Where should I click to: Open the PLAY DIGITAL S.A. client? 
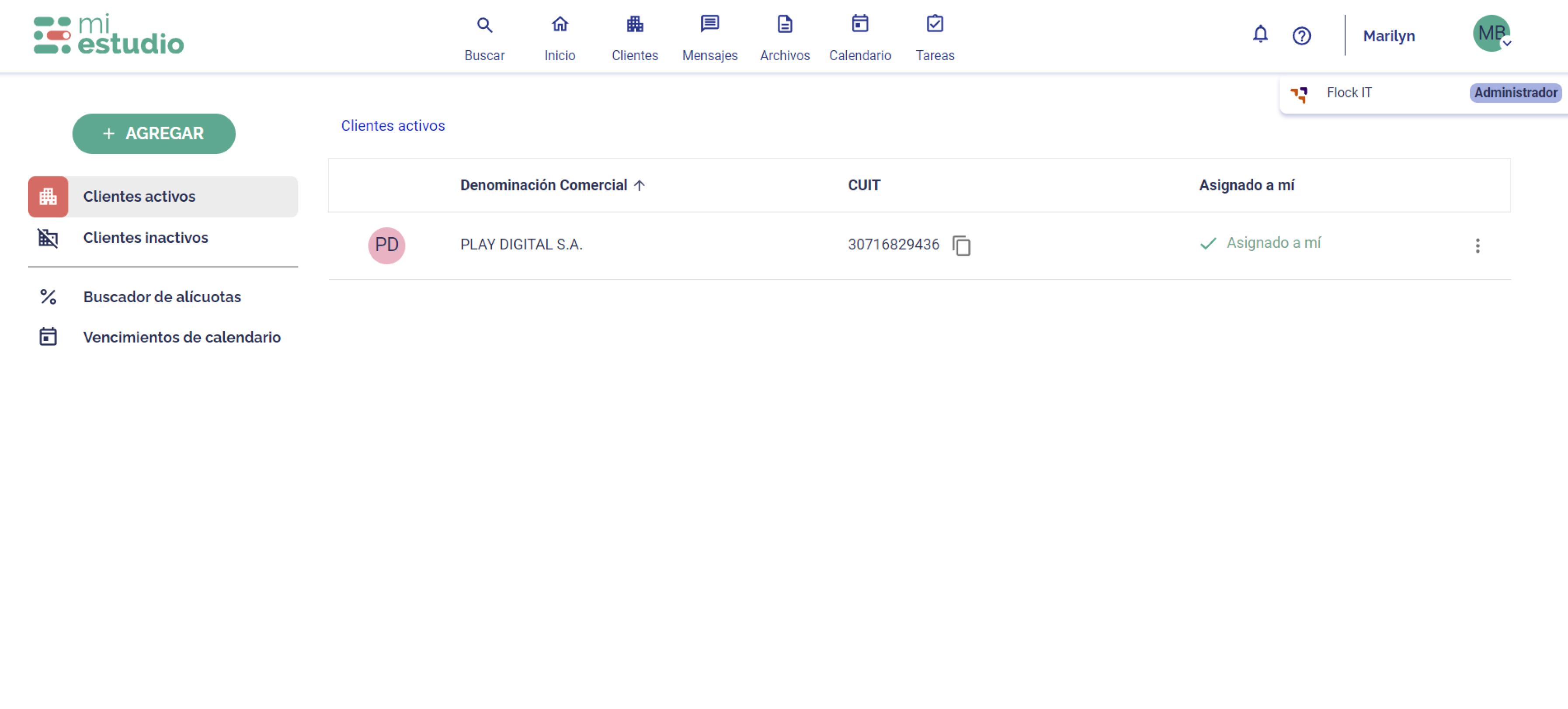521,245
